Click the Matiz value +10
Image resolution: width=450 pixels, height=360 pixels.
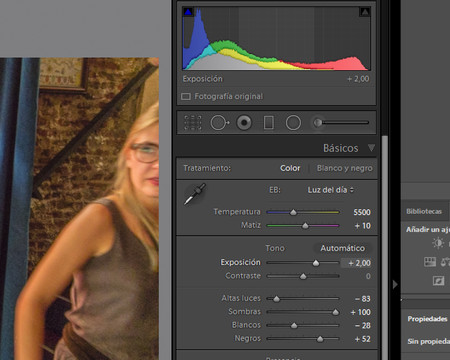(363, 226)
